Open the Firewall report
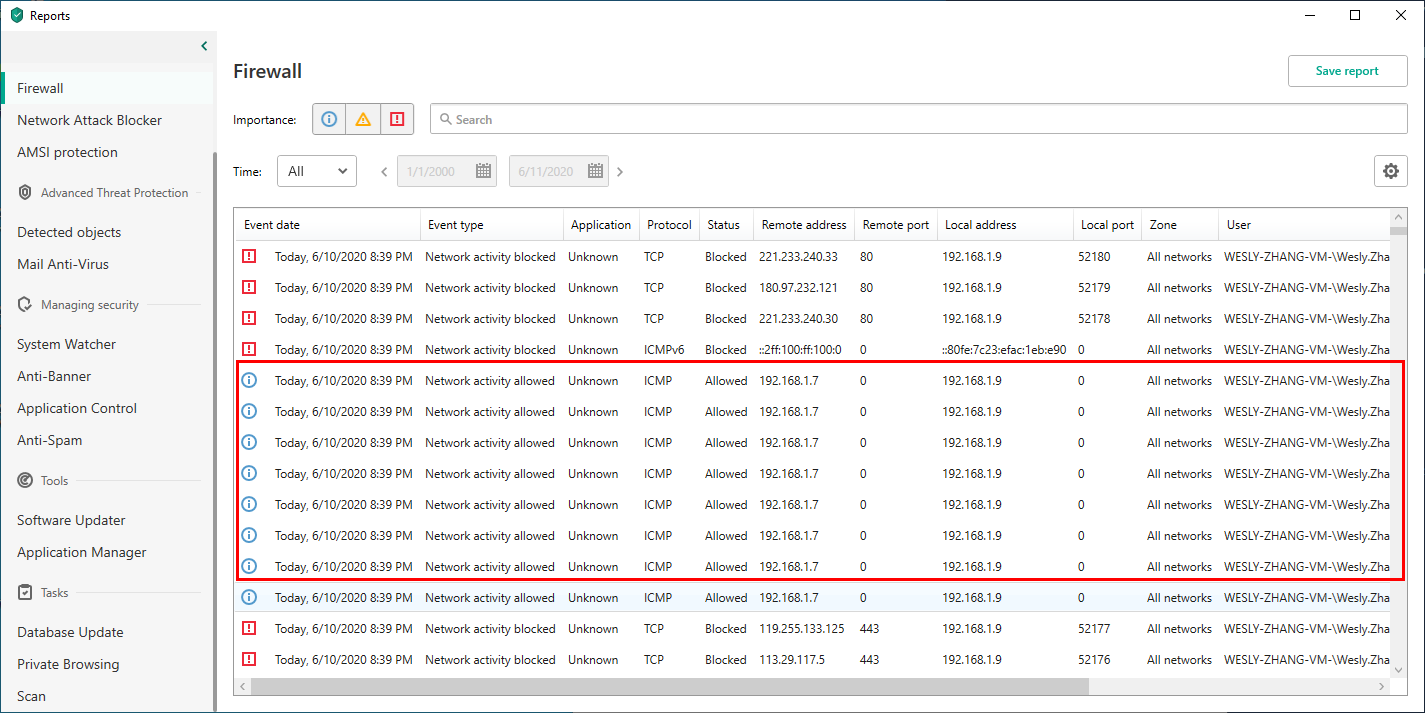1425x713 pixels. [x=40, y=88]
